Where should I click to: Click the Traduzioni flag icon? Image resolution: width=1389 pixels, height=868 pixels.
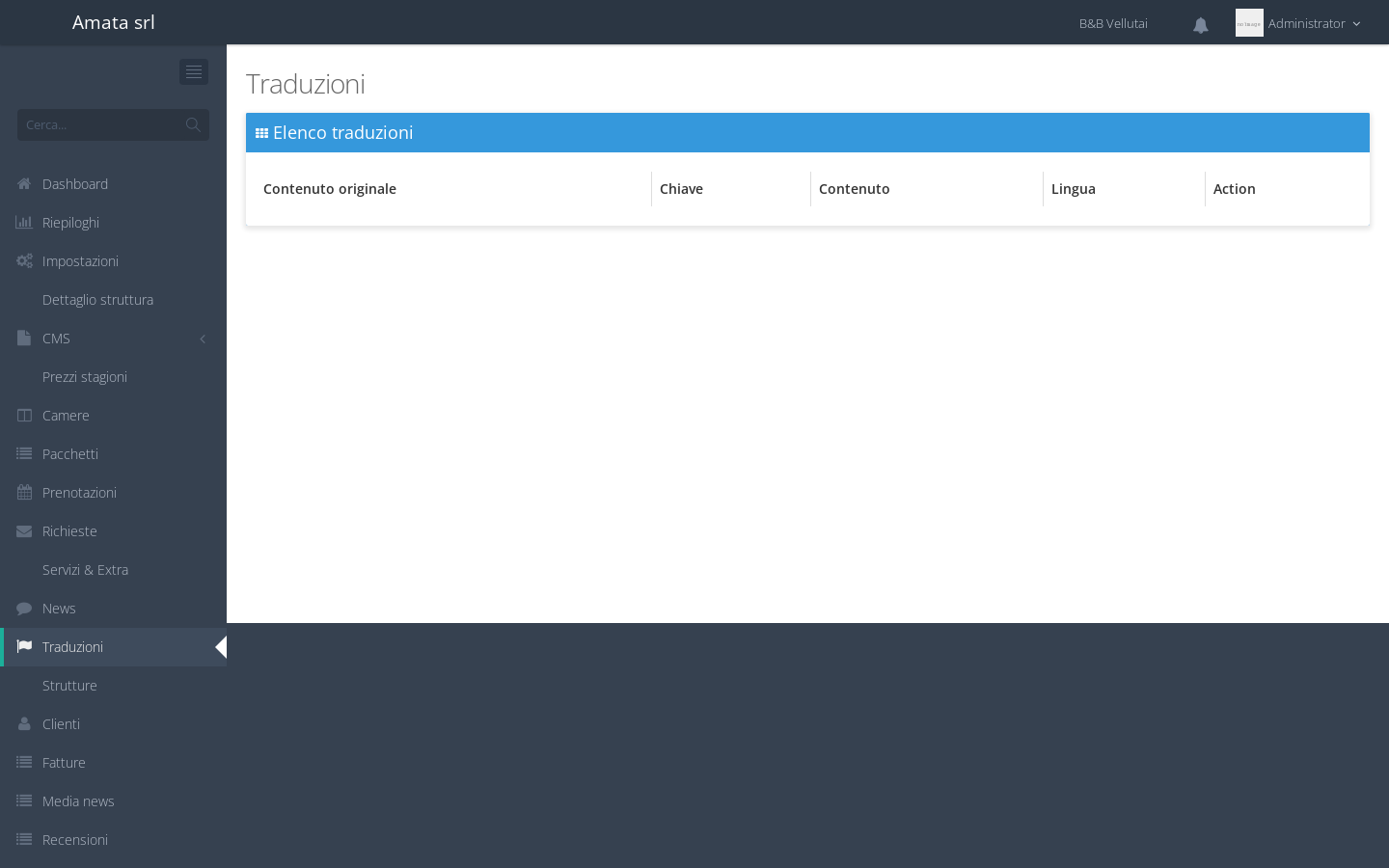click(24, 647)
